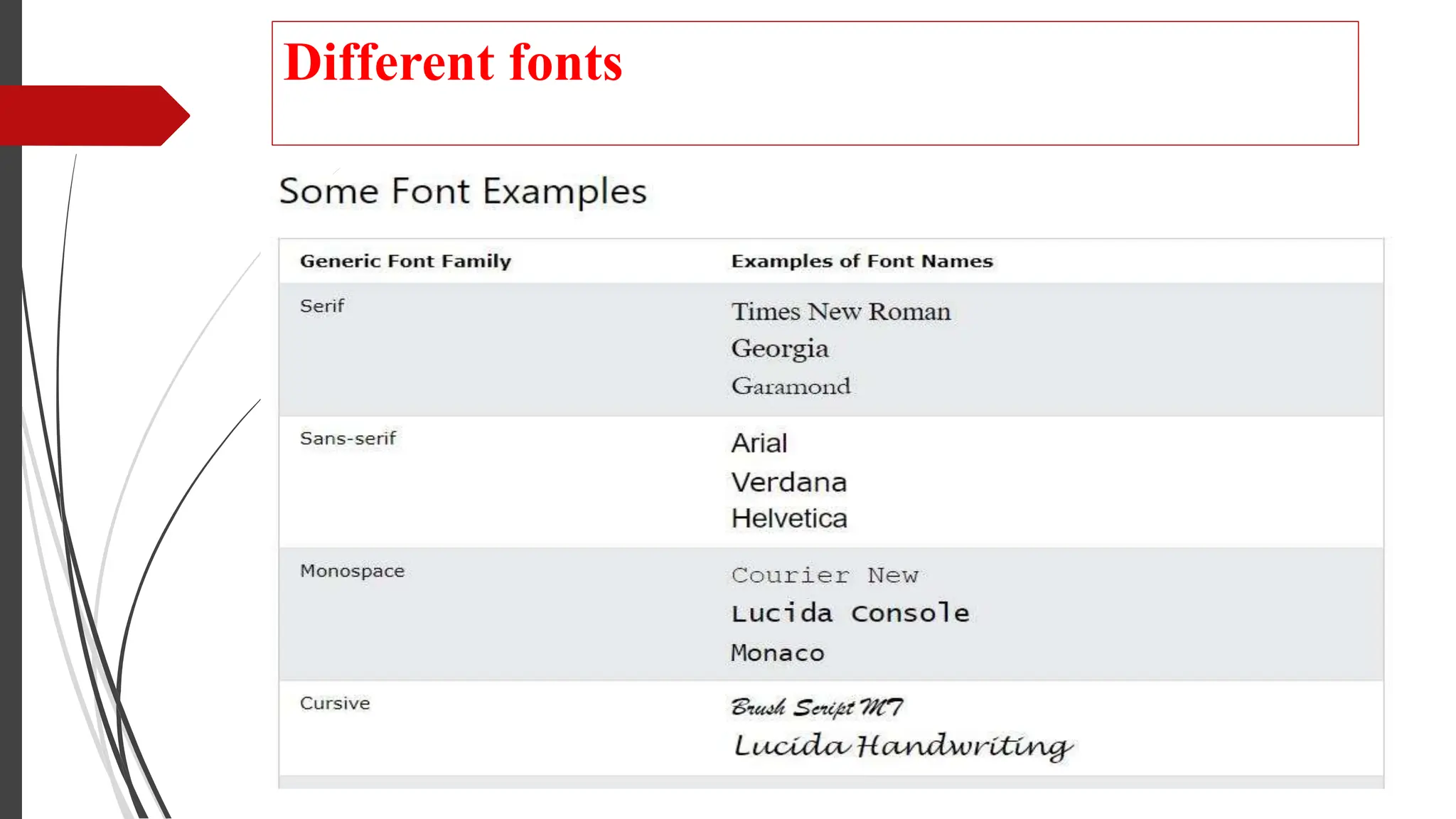
Task: Click the 'Monaco' font example
Action: 778,652
